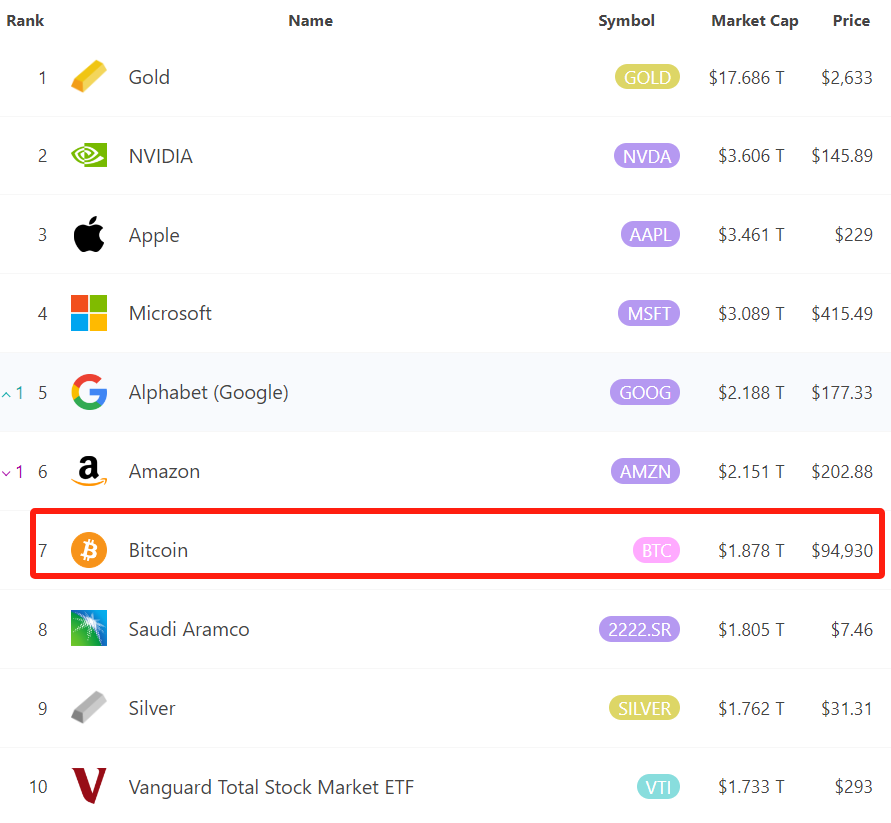Select Silver market cap $1.762 T

pyautogui.click(x=751, y=709)
